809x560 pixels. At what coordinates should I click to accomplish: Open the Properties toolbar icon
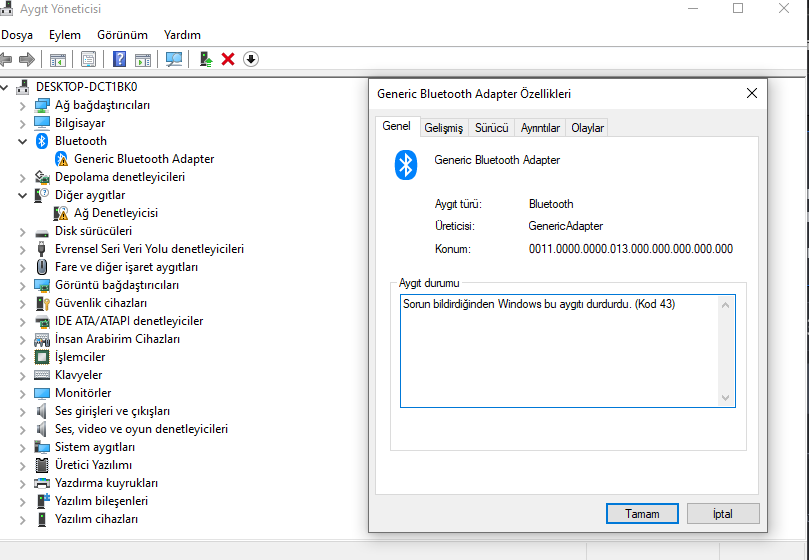click(x=88, y=59)
